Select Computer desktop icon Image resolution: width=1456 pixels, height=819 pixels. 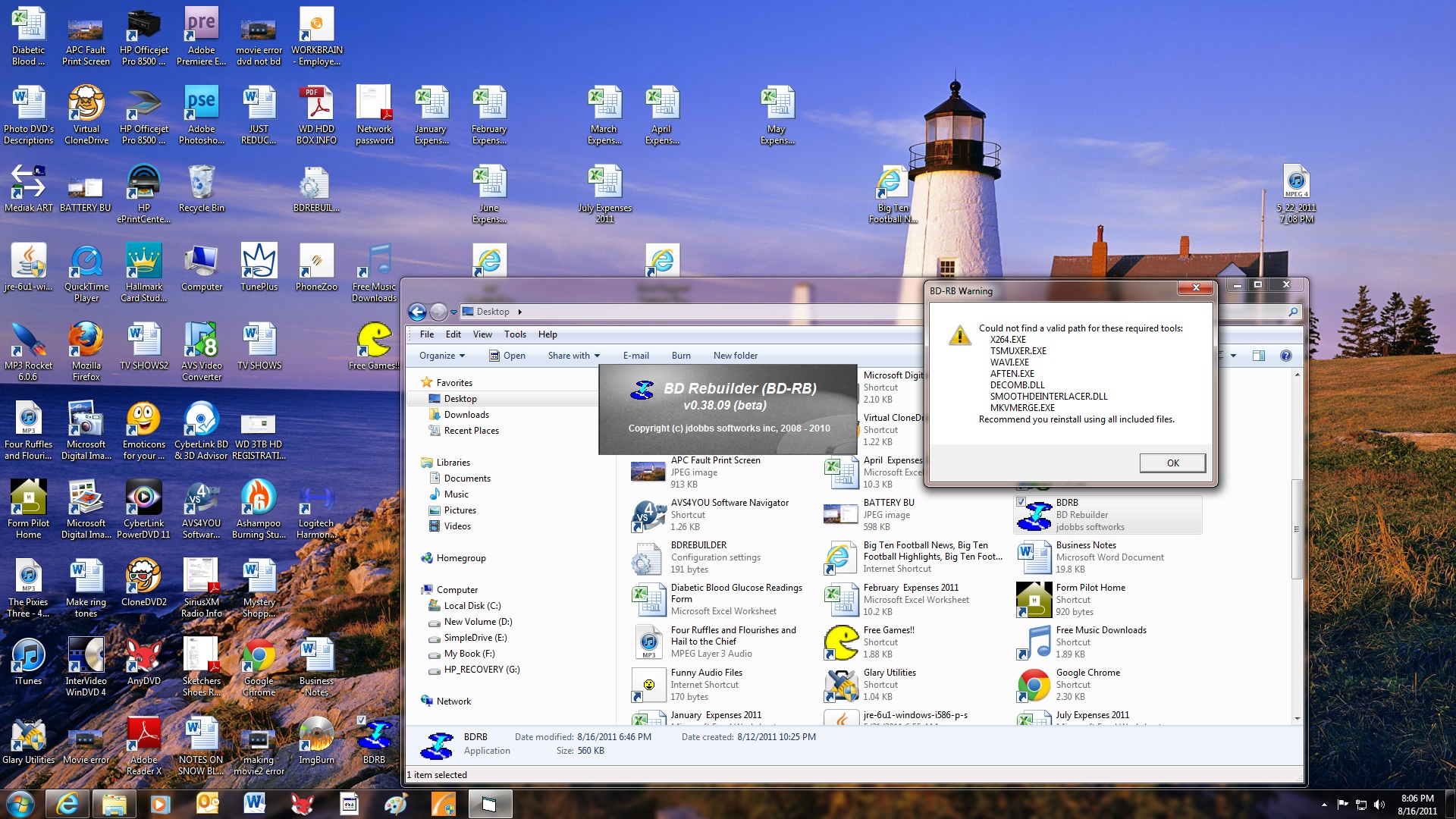pyautogui.click(x=201, y=268)
